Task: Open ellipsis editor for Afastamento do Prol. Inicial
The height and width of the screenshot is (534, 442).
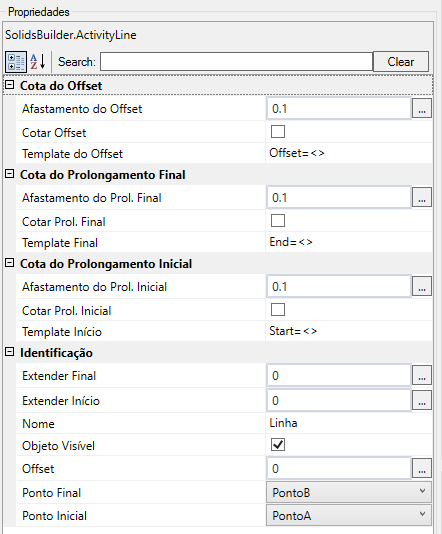Action: tap(422, 286)
